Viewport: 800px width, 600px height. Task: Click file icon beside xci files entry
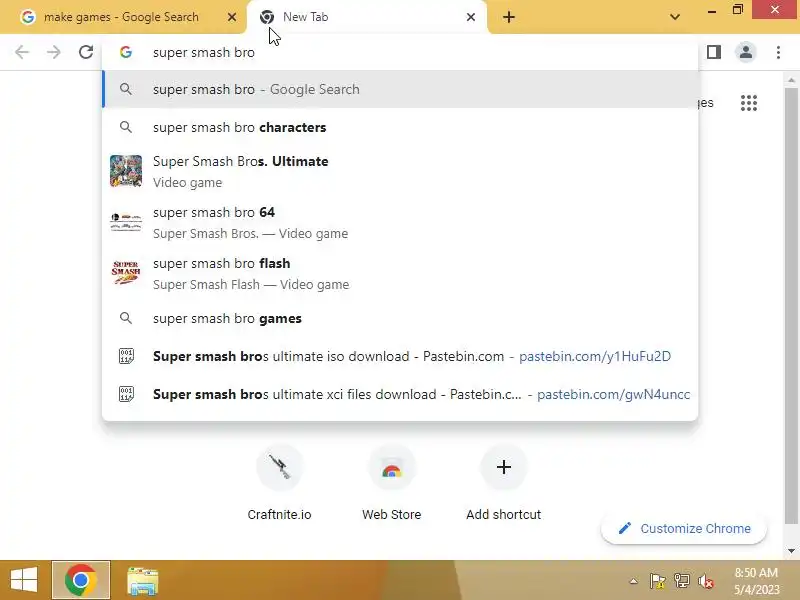click(x=126, y=394)
